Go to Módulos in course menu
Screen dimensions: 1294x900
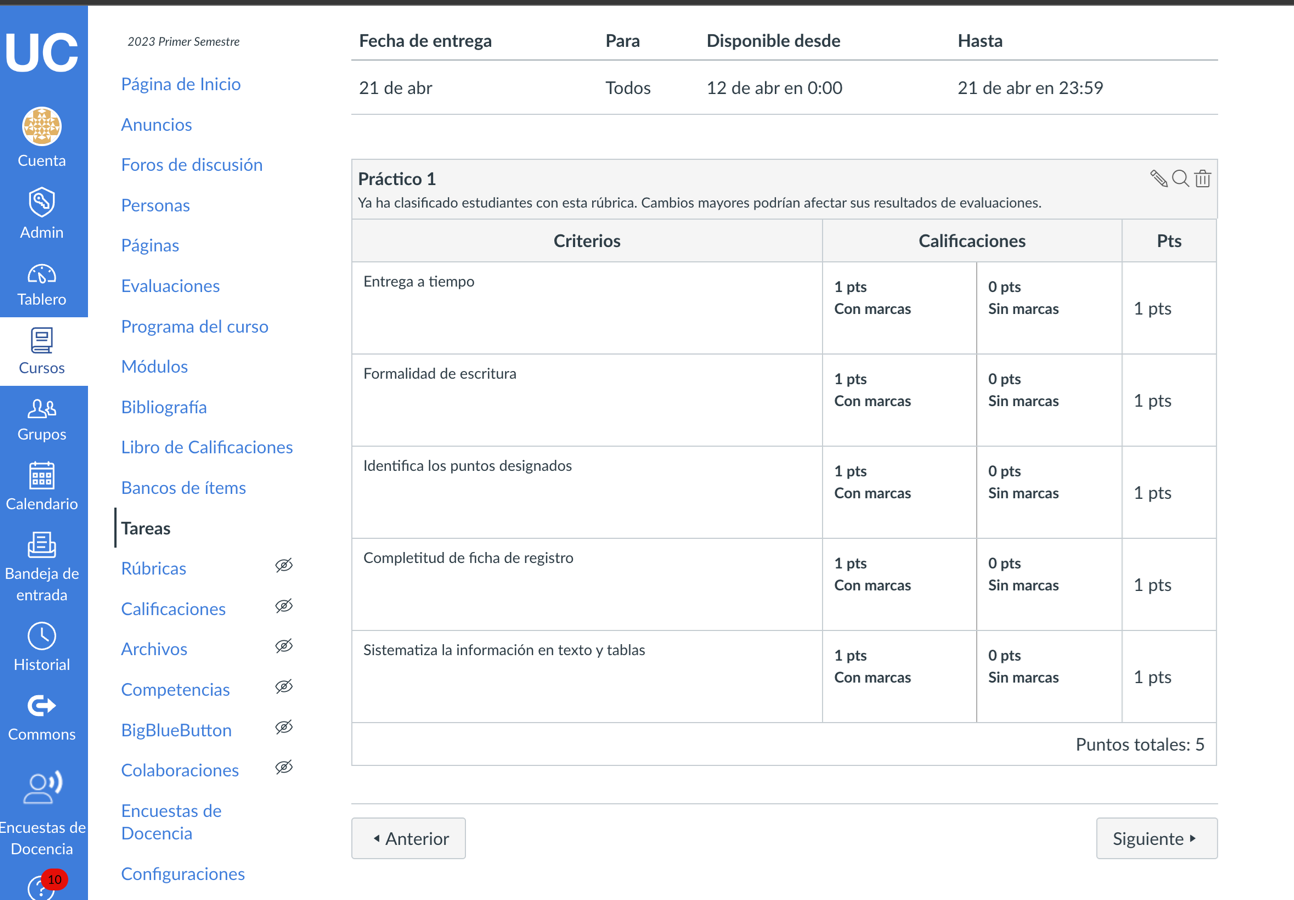tap(154, 366)
